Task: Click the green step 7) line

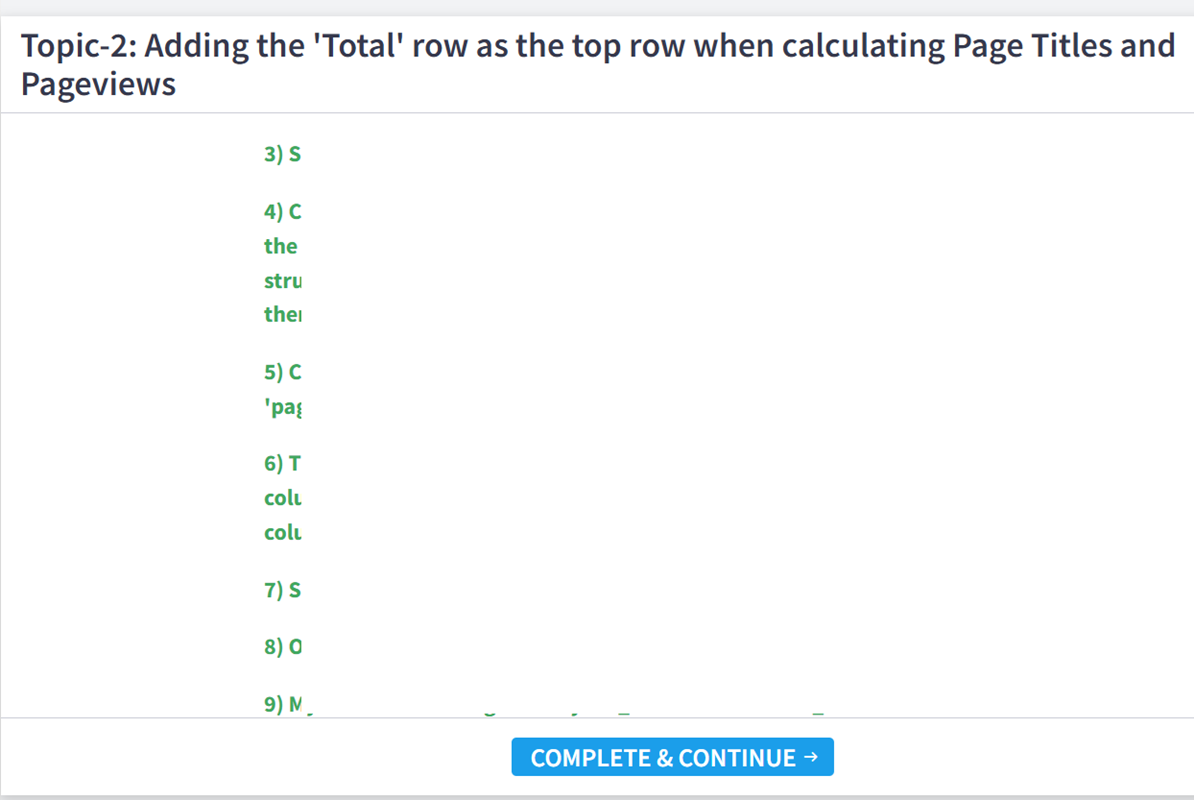Action: [x=282, y=590]
